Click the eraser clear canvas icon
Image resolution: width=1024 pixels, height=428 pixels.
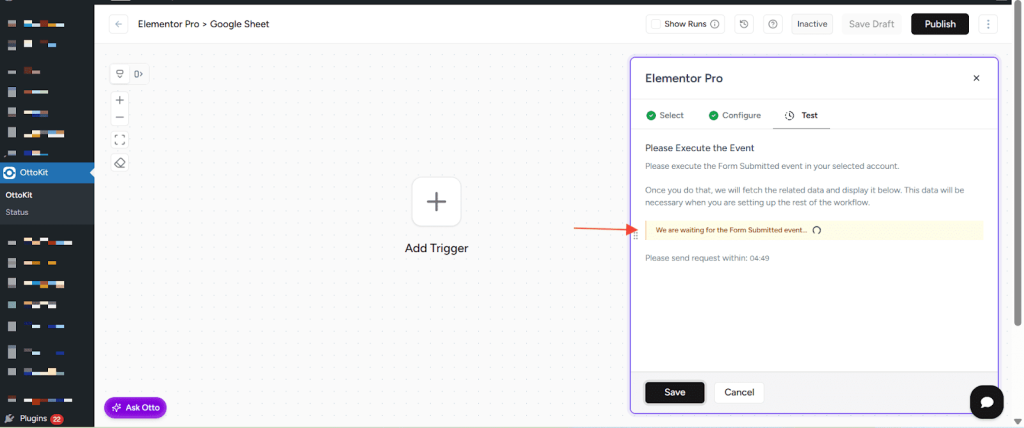120,163
